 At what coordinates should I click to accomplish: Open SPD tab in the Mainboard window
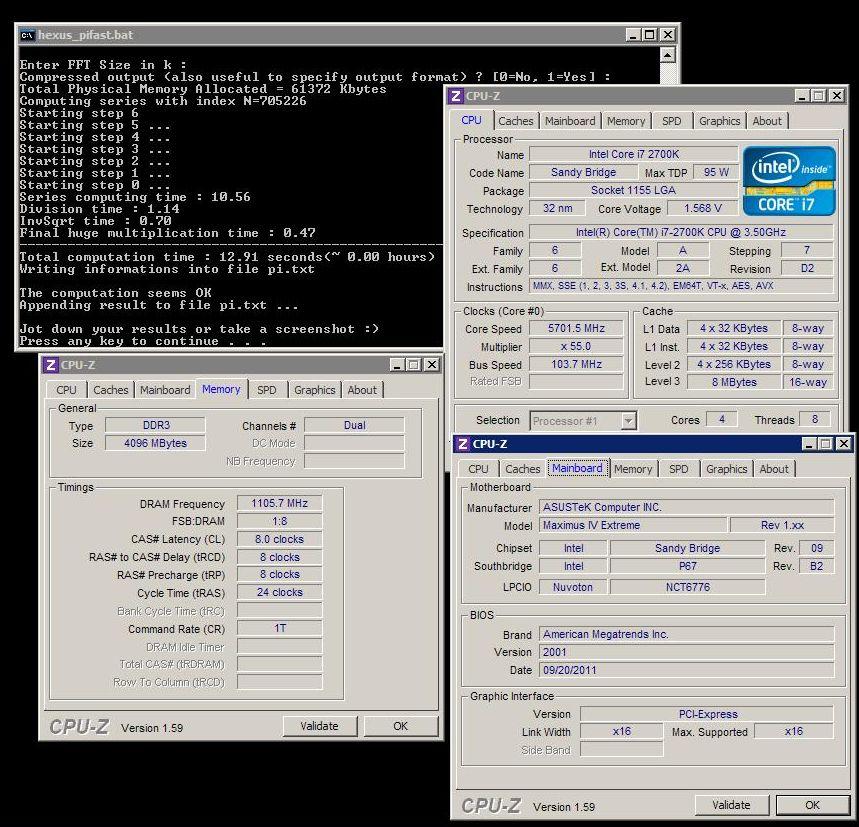pos(679,469)
